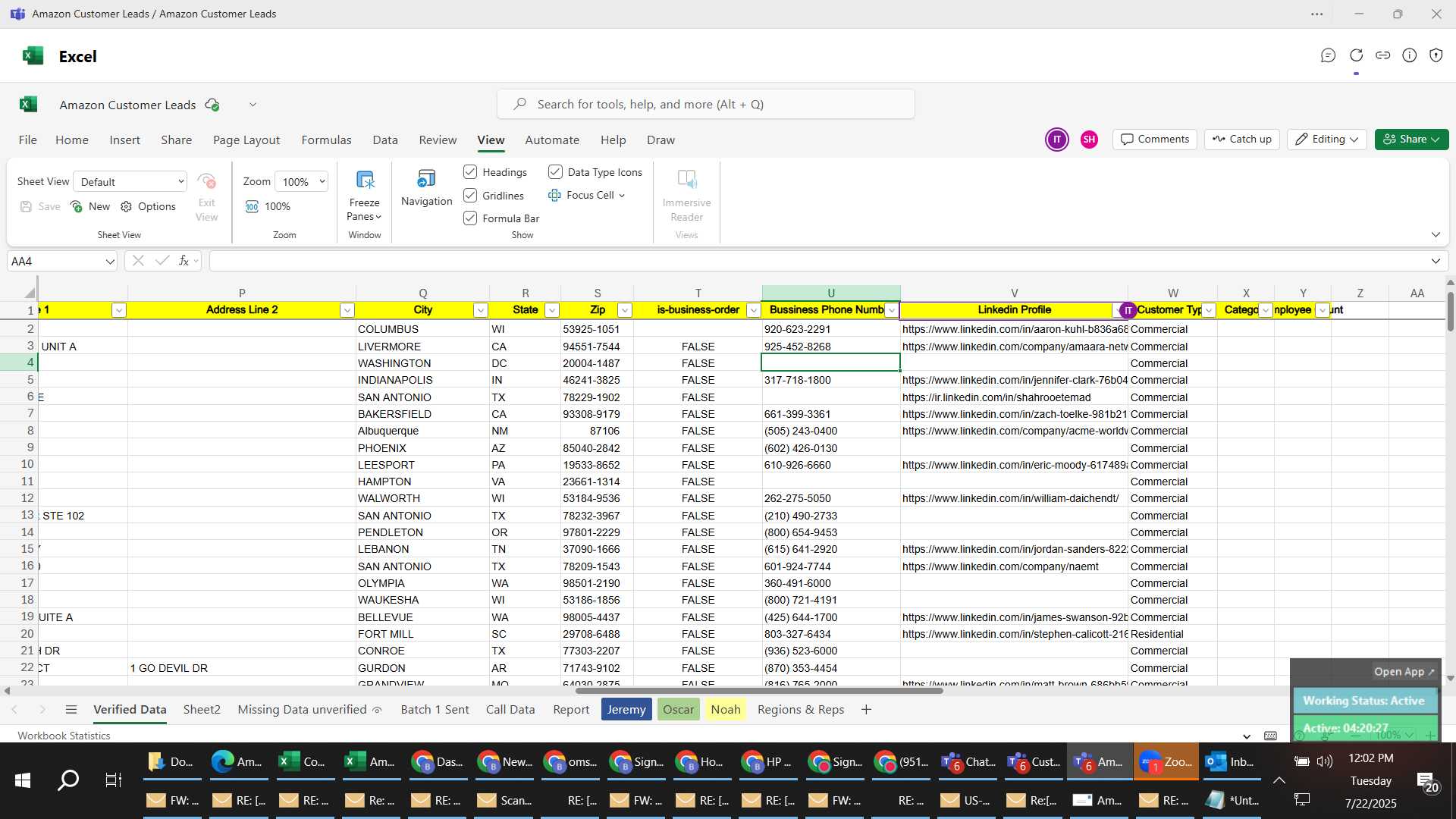Expand the formula bar chevron
1456x819 pixels.
(1436, 261)
